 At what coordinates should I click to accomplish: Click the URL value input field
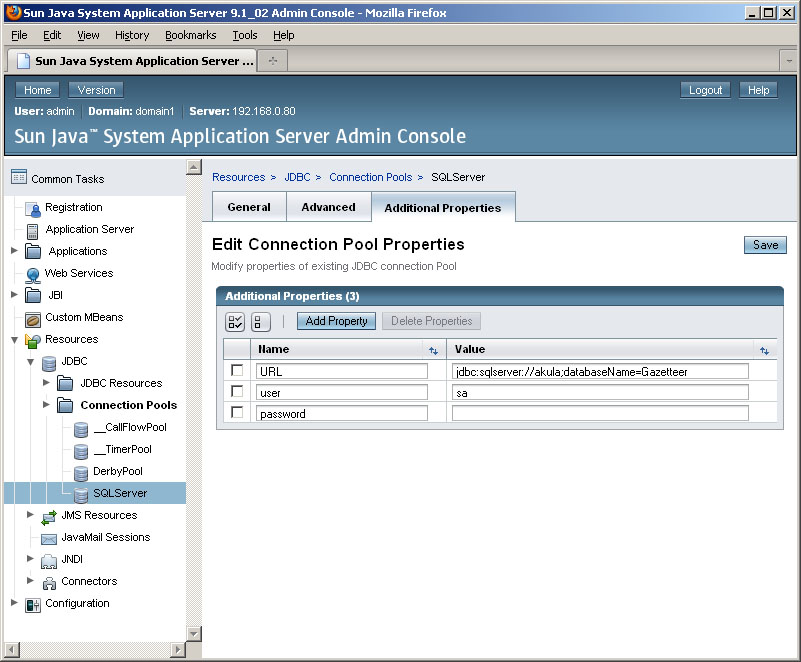tap(600, 371)
